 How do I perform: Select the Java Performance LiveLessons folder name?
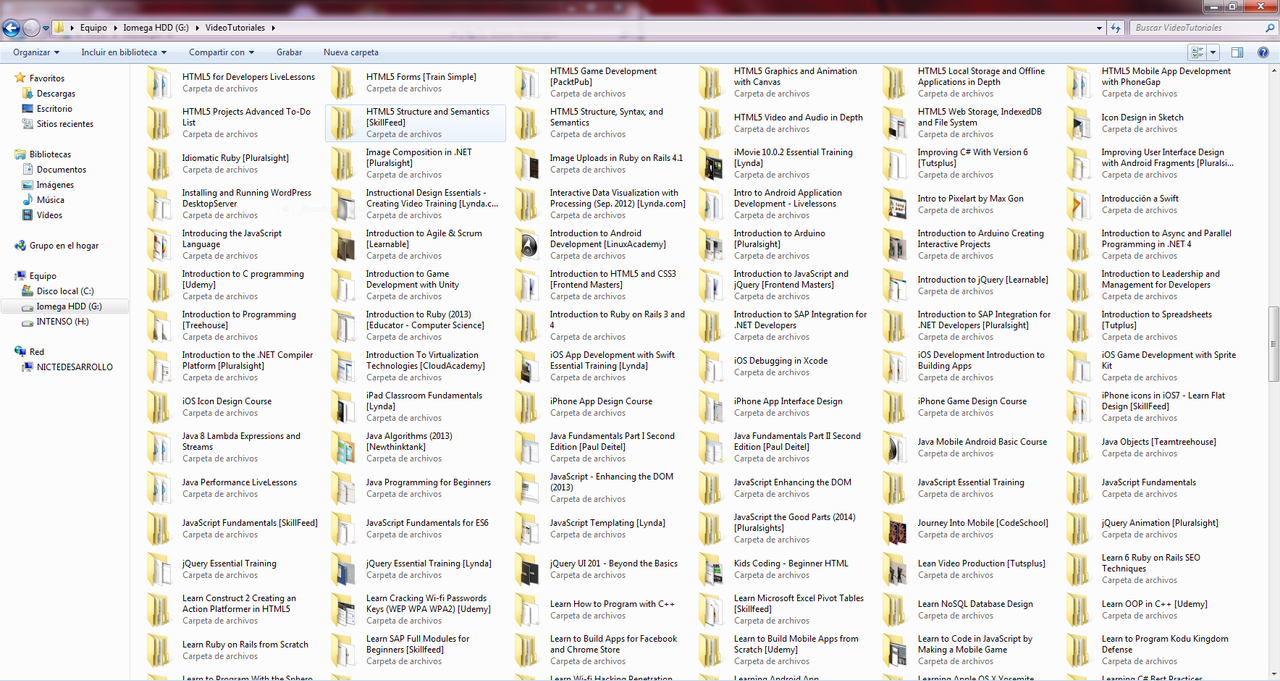point(239,482)
